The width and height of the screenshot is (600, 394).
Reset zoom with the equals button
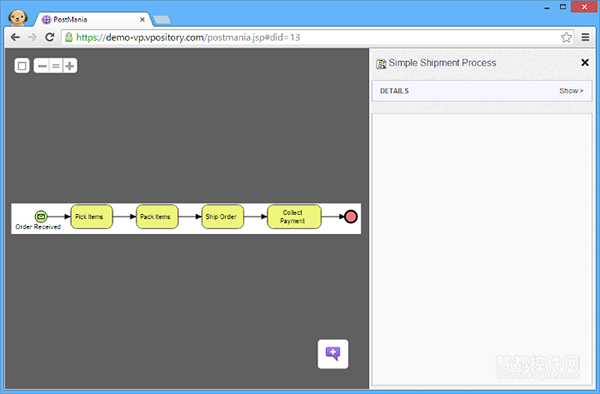(x=56, y=66)
